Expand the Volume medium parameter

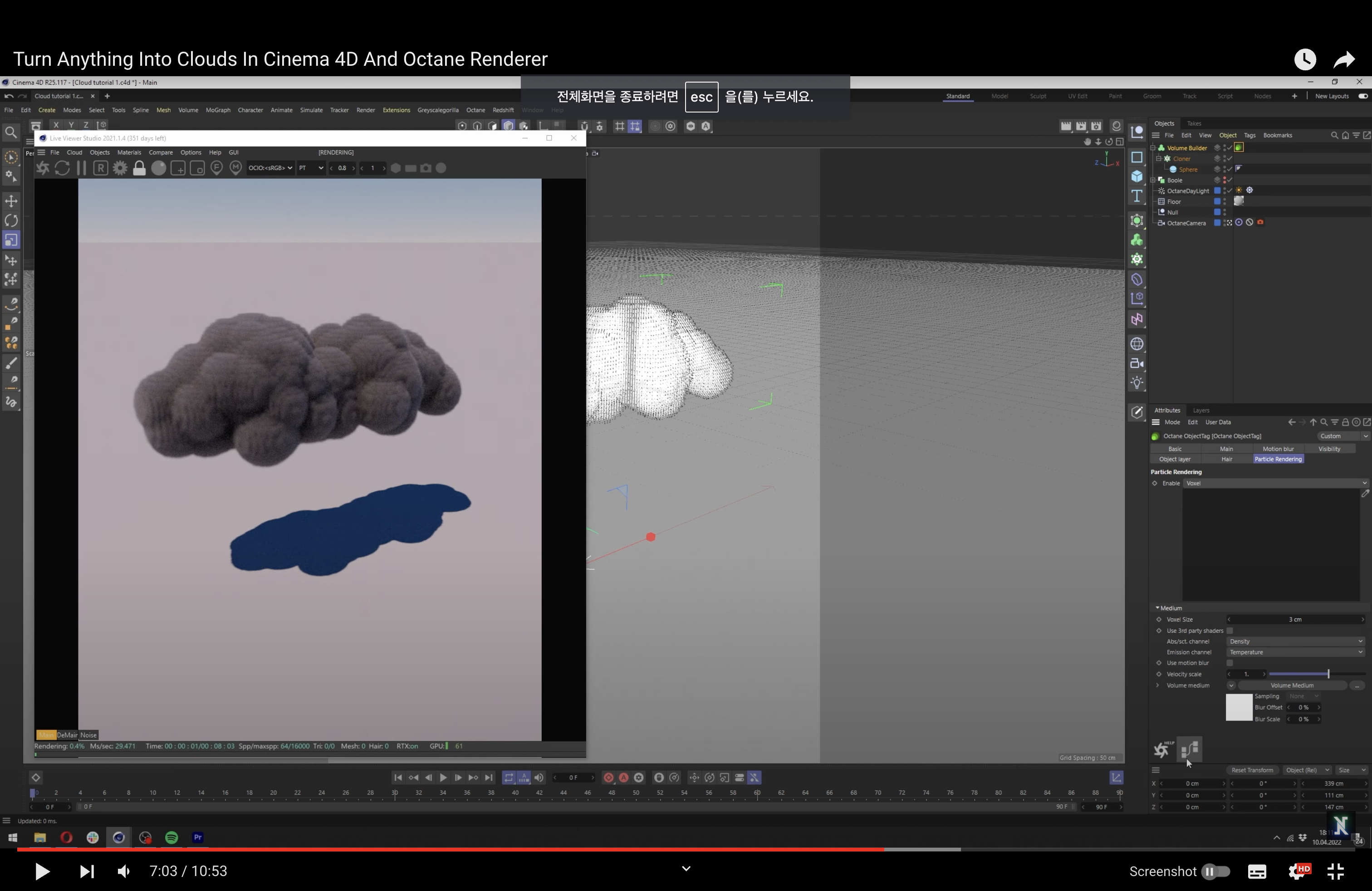[1157, 685]
